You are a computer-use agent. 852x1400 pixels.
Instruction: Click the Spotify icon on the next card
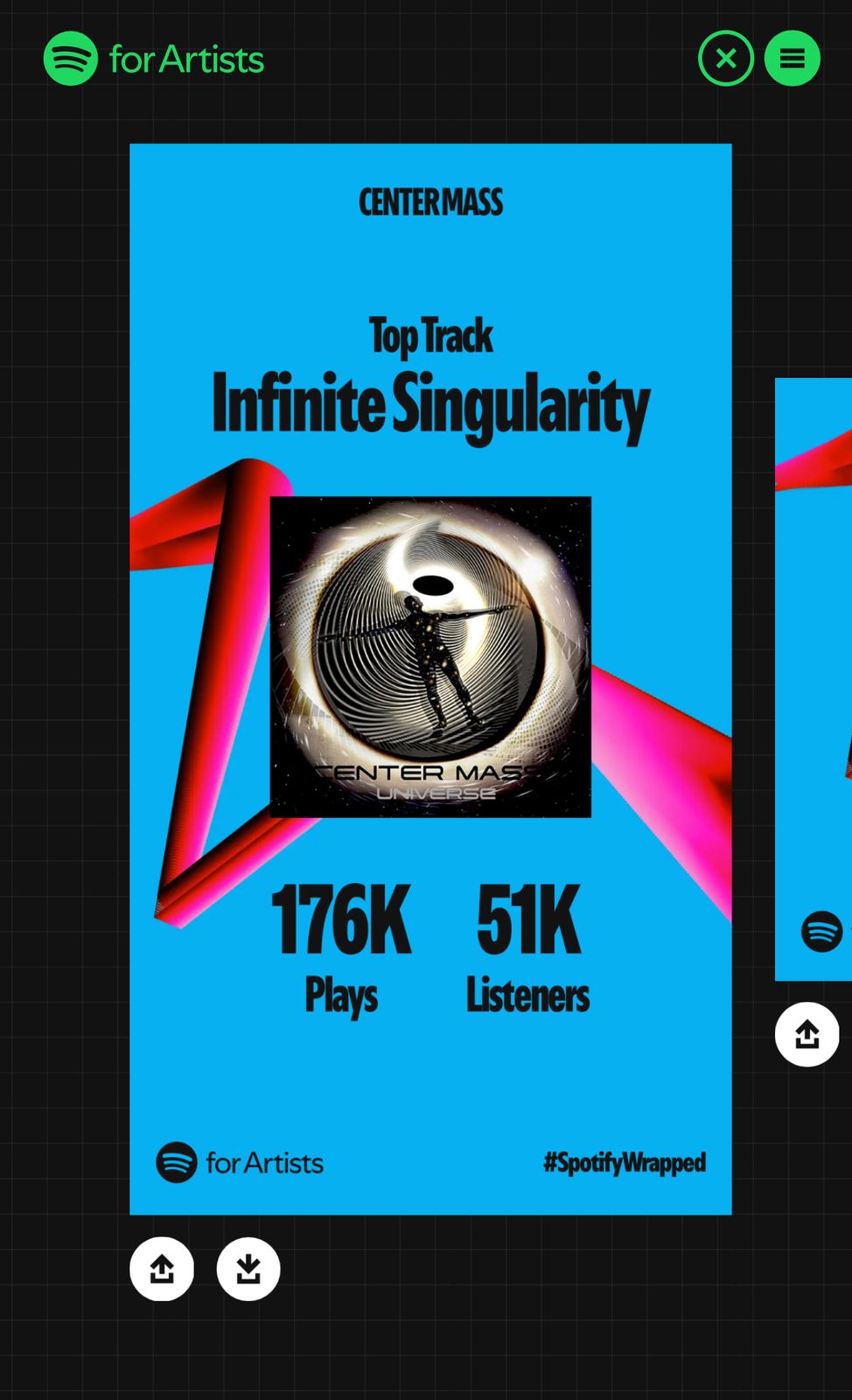coord(822,931)
